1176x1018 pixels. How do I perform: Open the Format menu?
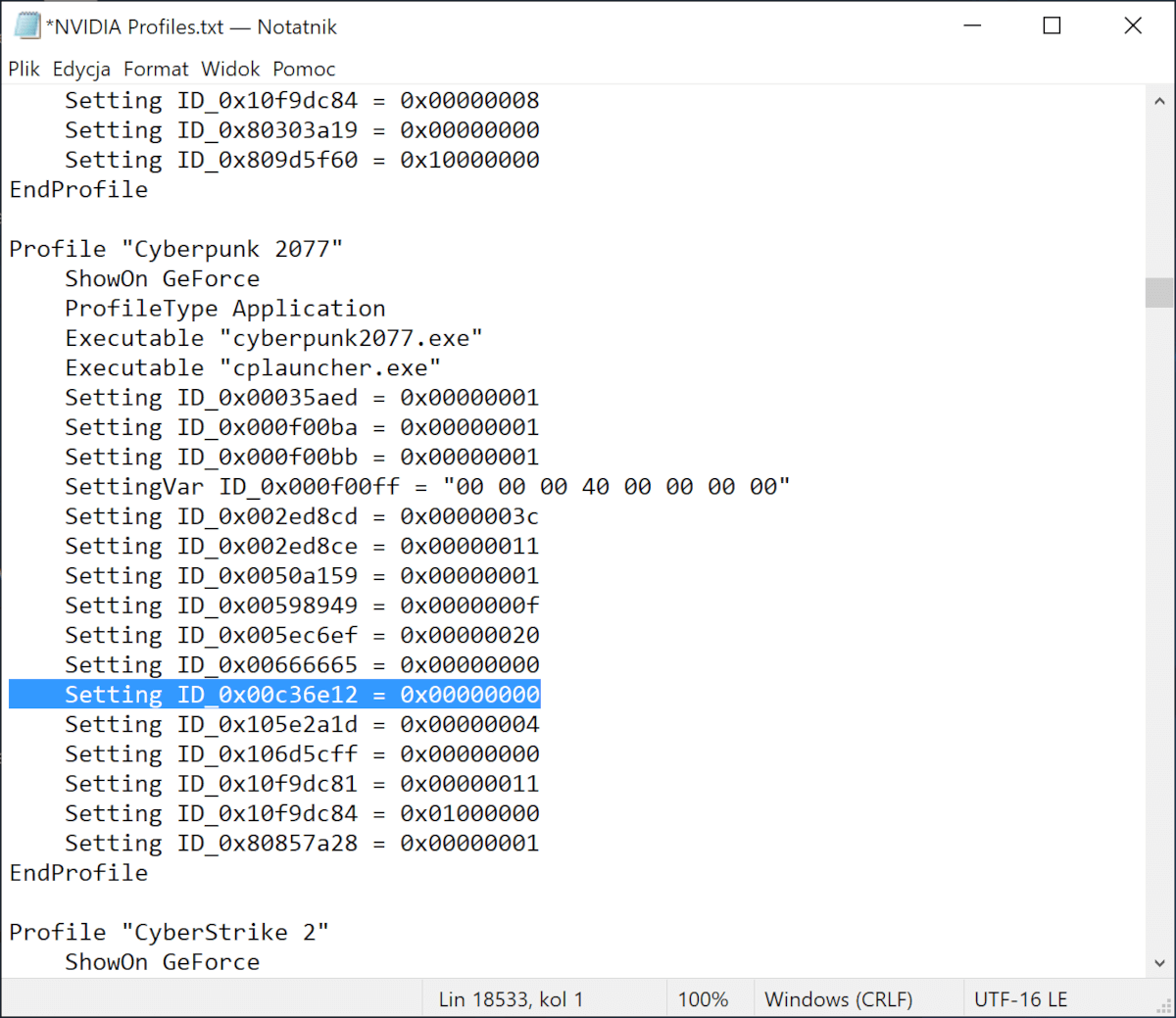coord(156,69)
